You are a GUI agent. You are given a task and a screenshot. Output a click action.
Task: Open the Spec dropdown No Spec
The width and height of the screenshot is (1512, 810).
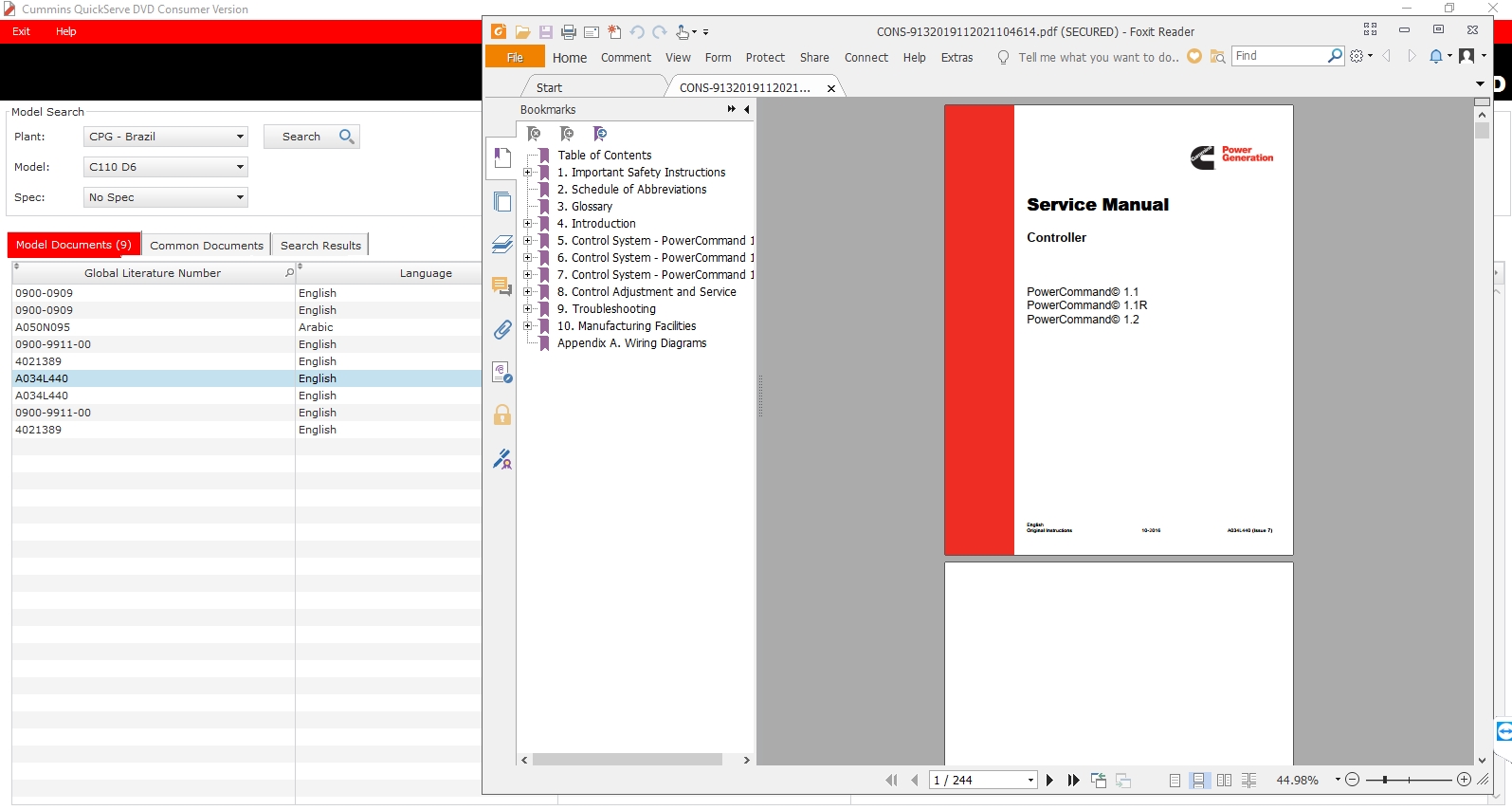pos(166,197)
